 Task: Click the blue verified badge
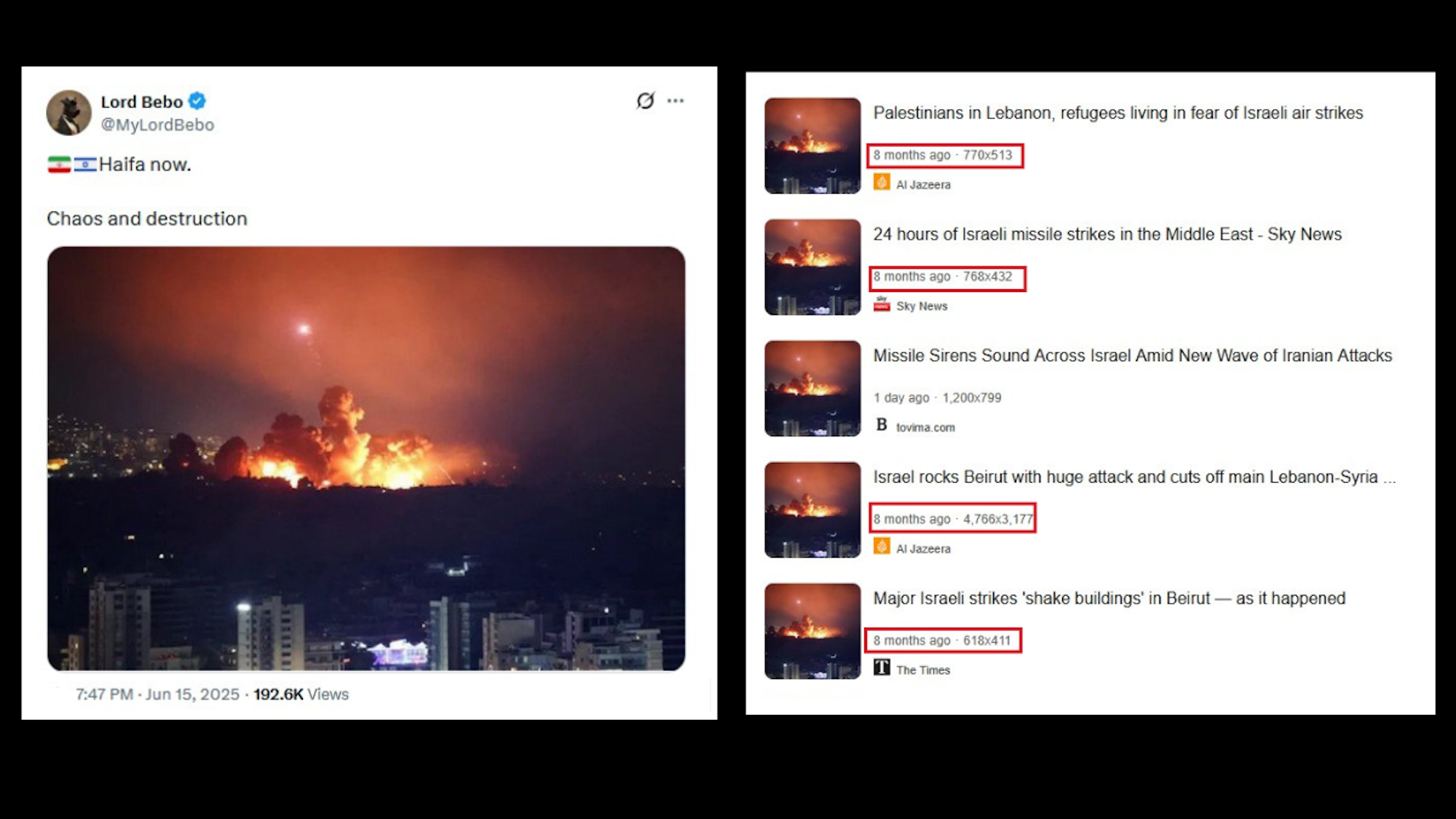[x=197, y=101]
